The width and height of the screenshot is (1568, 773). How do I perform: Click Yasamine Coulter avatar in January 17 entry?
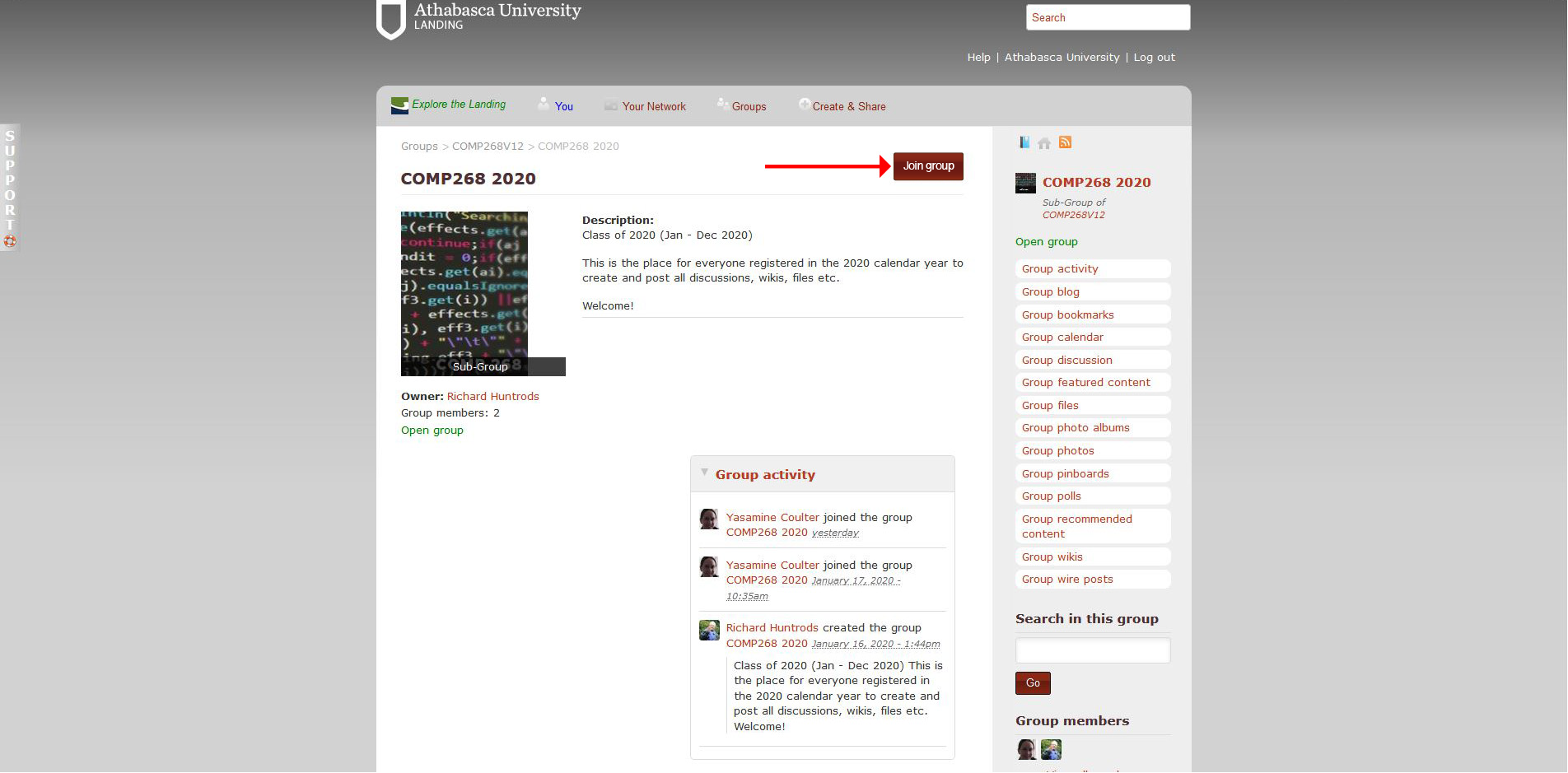709,566
